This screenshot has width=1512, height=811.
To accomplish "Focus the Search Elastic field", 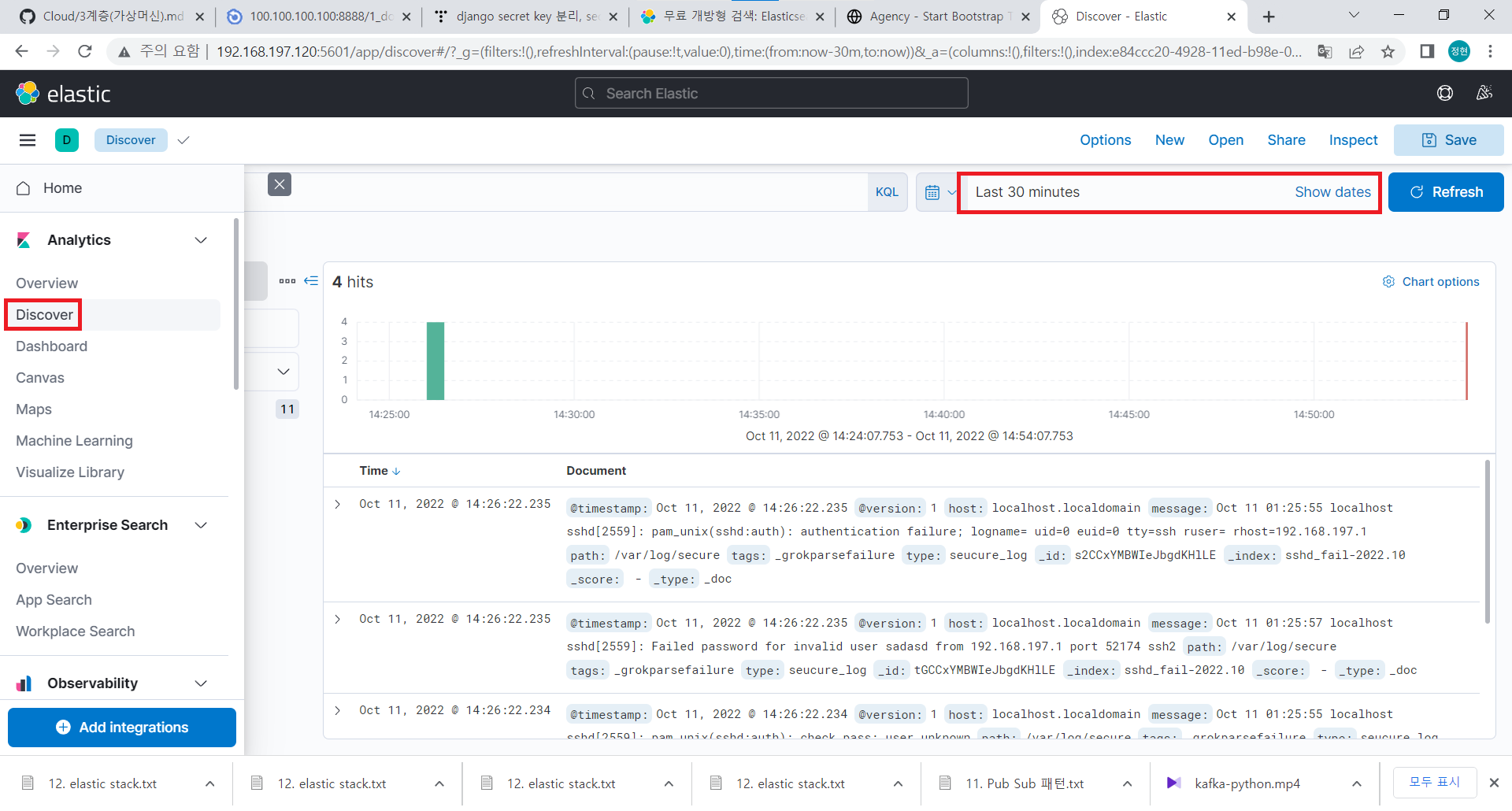I will point(772,93).
